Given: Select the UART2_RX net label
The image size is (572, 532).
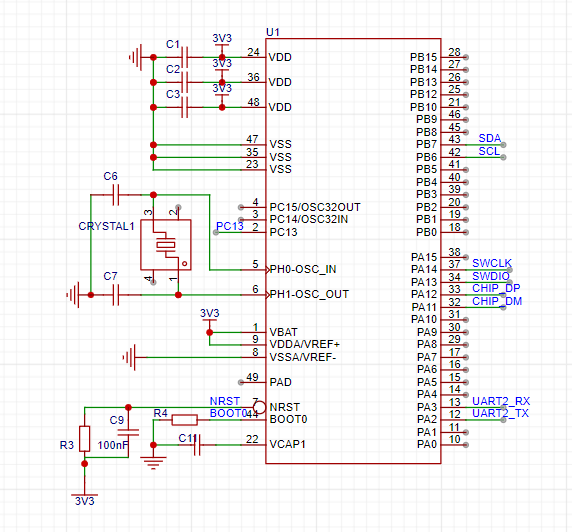Looking at the screenshot, I should (x=501, y=401).
